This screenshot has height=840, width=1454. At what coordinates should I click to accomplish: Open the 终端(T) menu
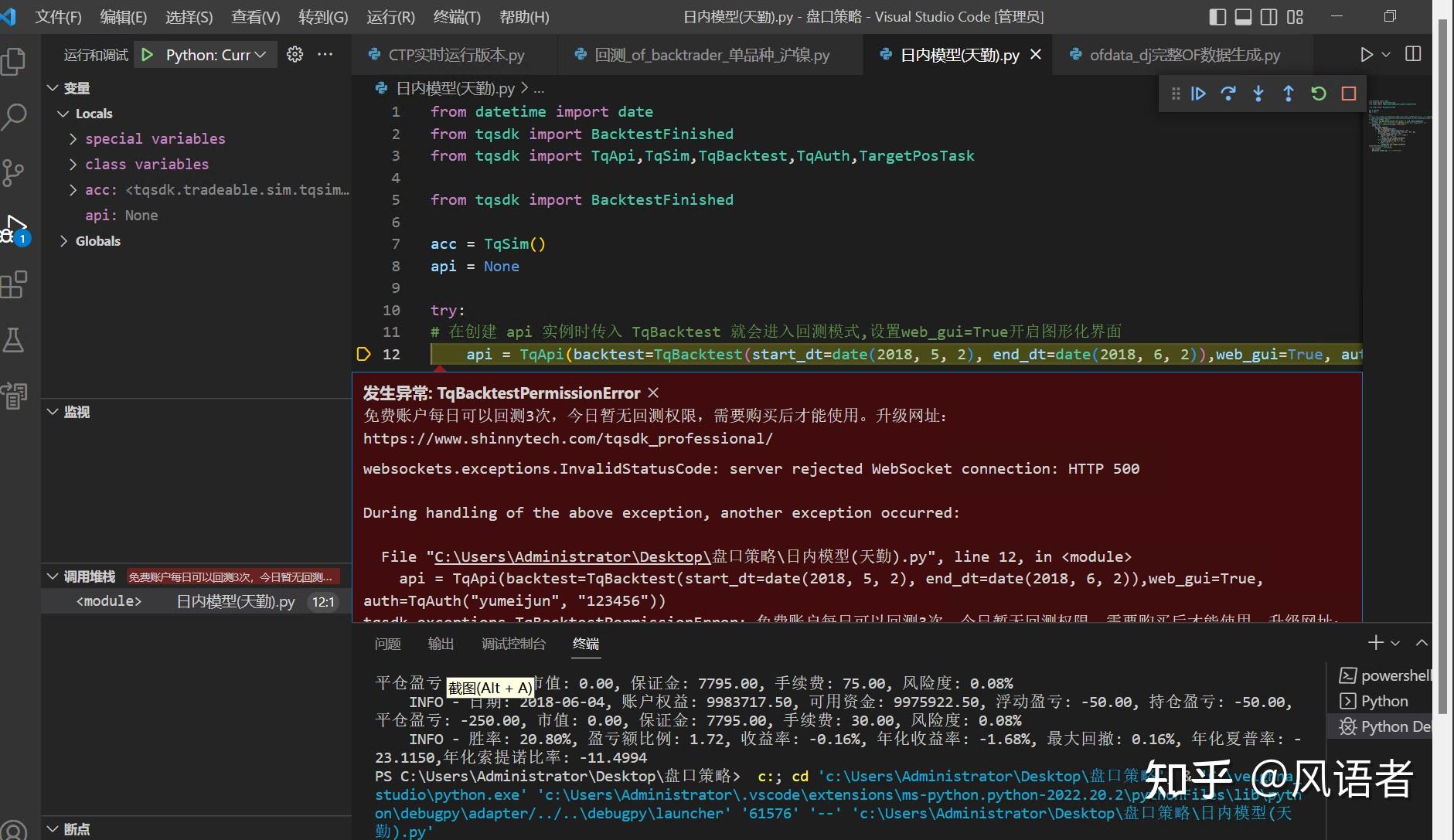click(457, 17)
